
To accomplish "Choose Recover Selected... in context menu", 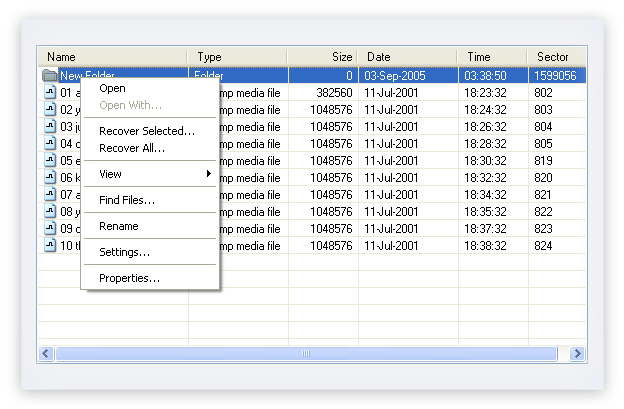I will (150, 131).
